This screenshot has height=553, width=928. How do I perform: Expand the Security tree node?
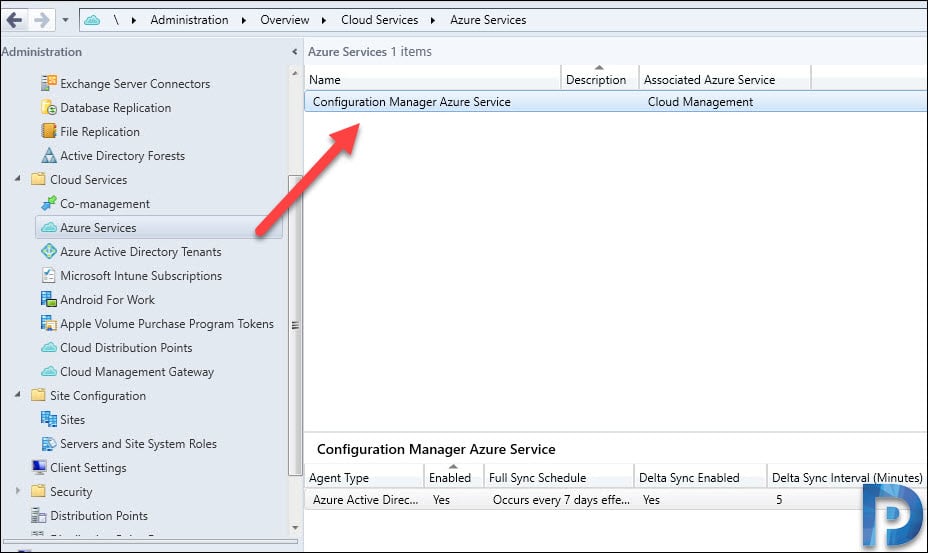tap(18, 491)
